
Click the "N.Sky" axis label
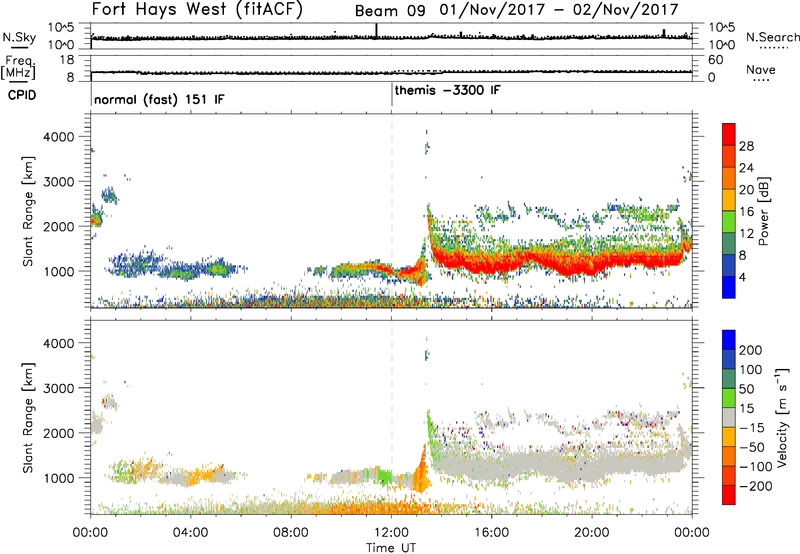(x=19, y=37)
